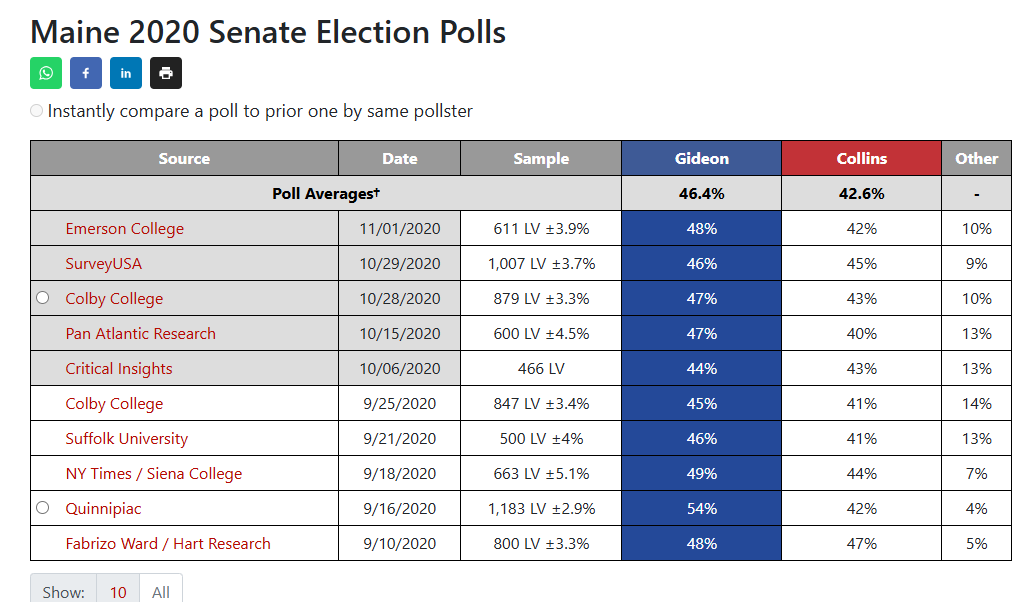1025x602 pixels.
Task: Open NY Times / Siena College link
Action: [154, 474]
